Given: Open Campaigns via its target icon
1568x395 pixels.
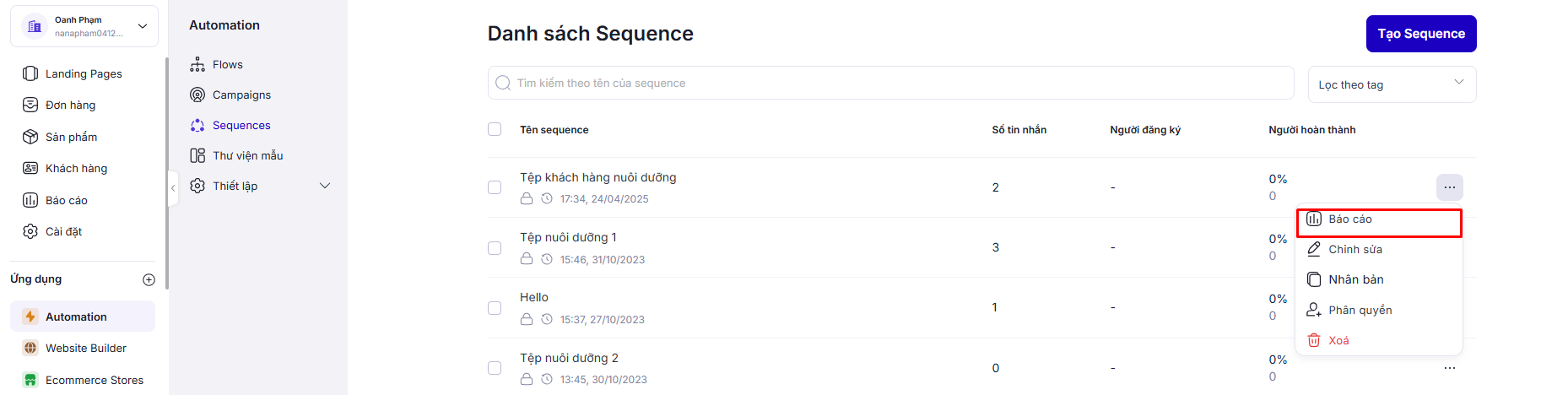Looking at the screenshot, I should coord(197,95).
